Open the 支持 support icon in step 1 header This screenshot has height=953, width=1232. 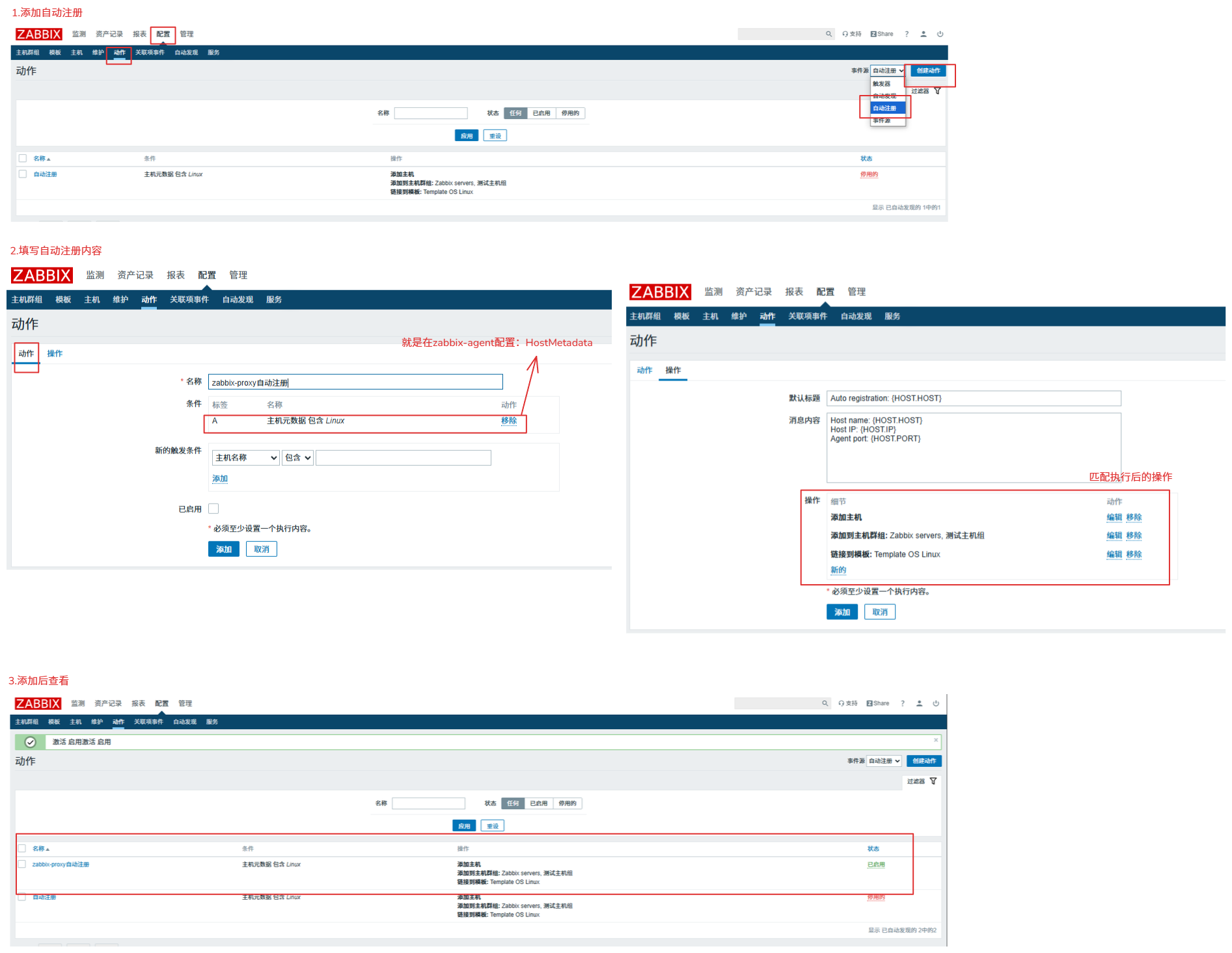[x=851, y=34]
